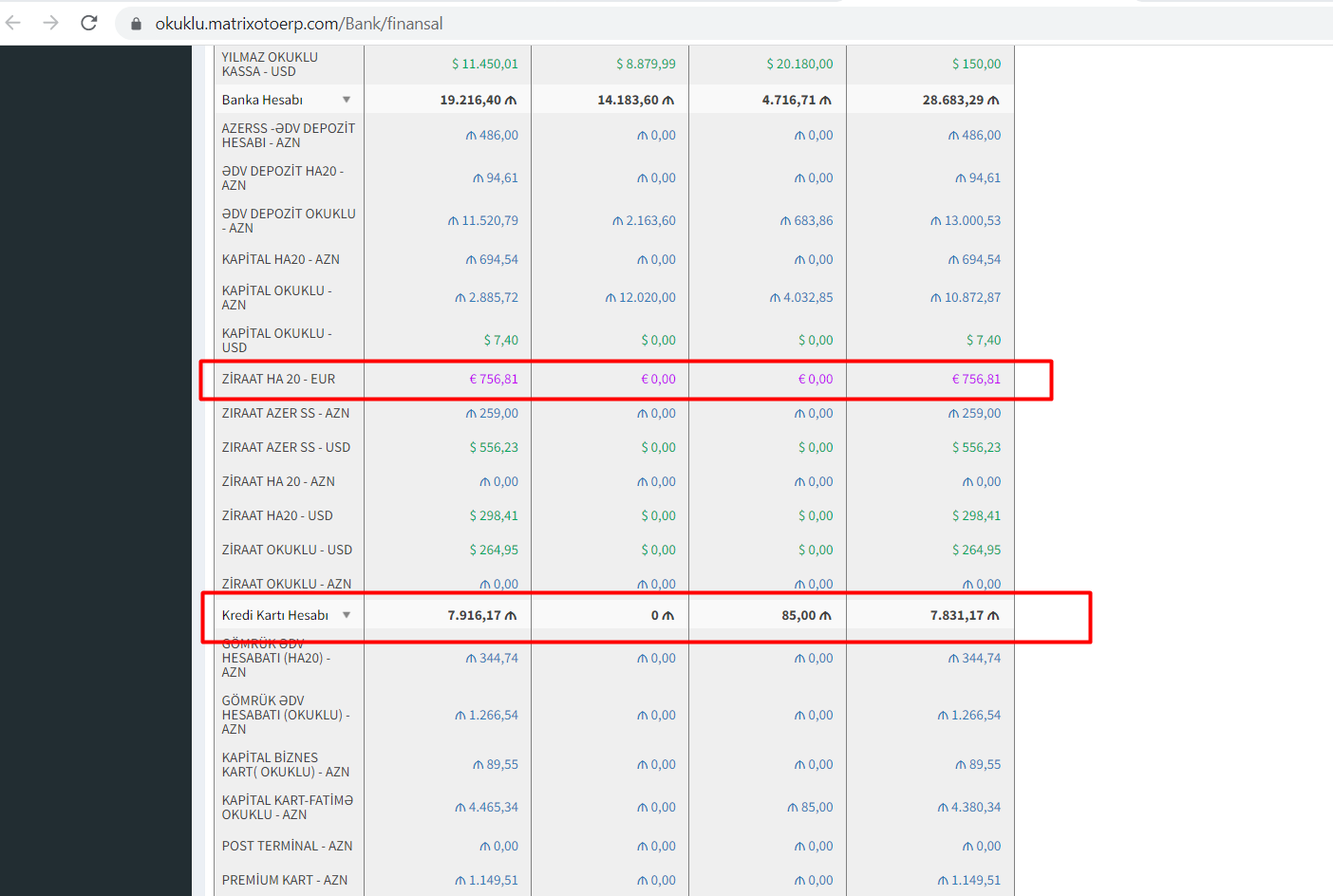Click the $20.180,00 YILMAZ KASSA amount
Image resolution: width=1333 pixels, height=896 pixels.
coord(799,64)
